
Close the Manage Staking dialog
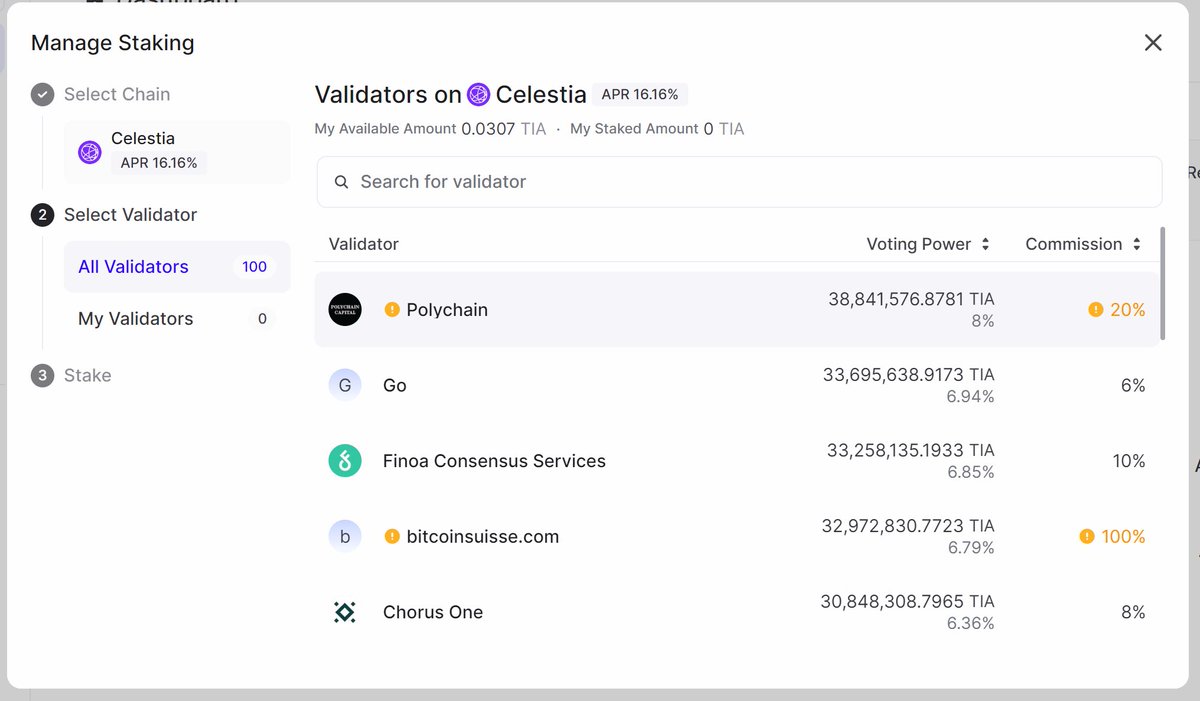click(1153, 43)
